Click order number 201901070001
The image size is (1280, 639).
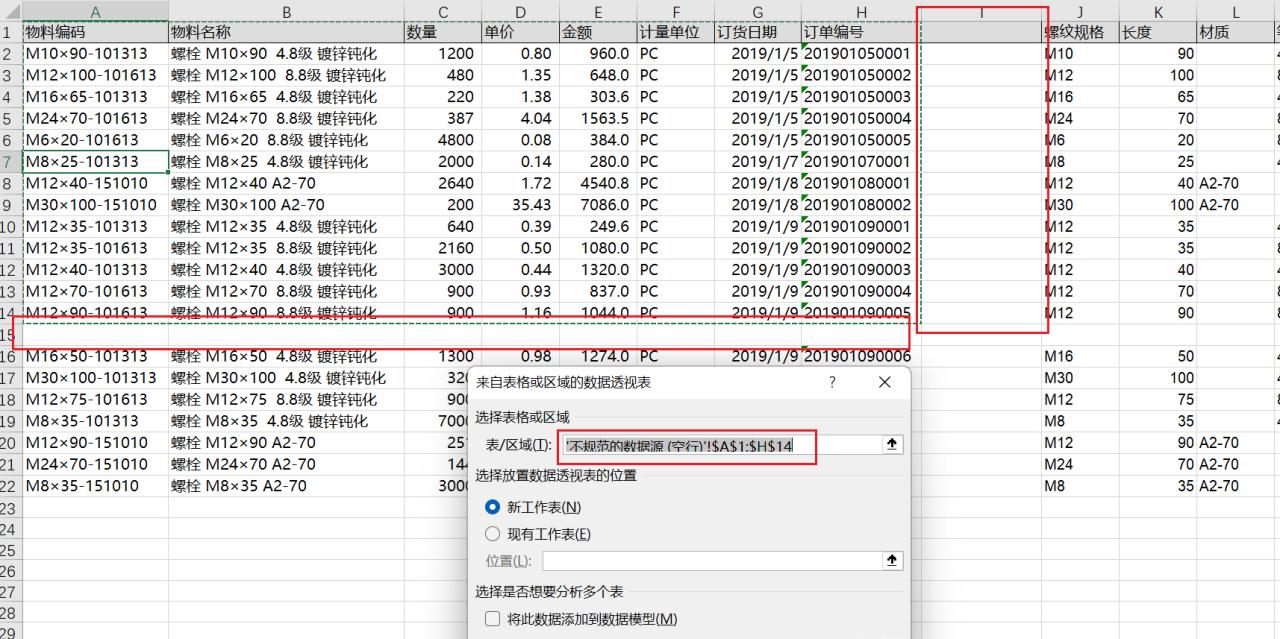click(x=860, y=161)
